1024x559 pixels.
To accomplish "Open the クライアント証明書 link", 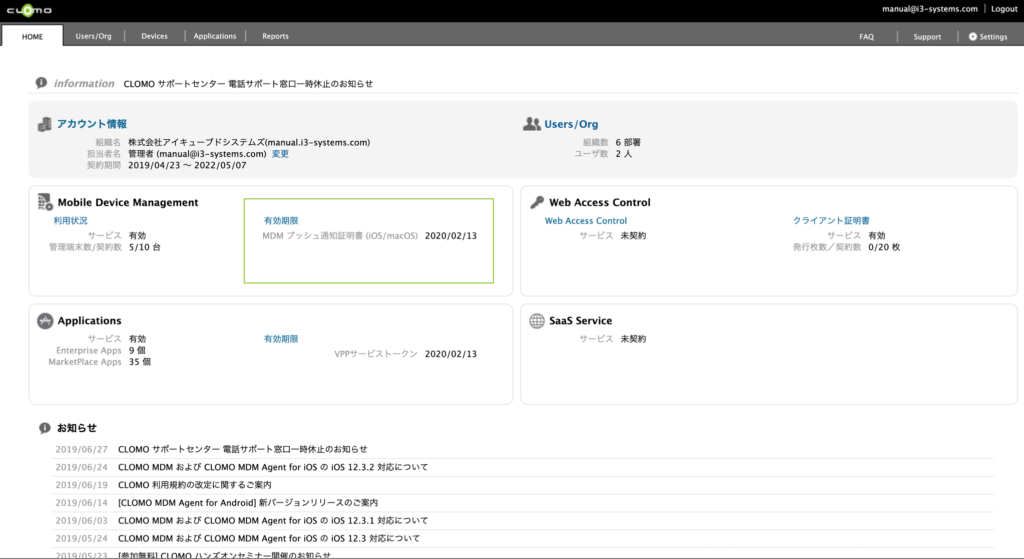I will click(x=831, y=221).
